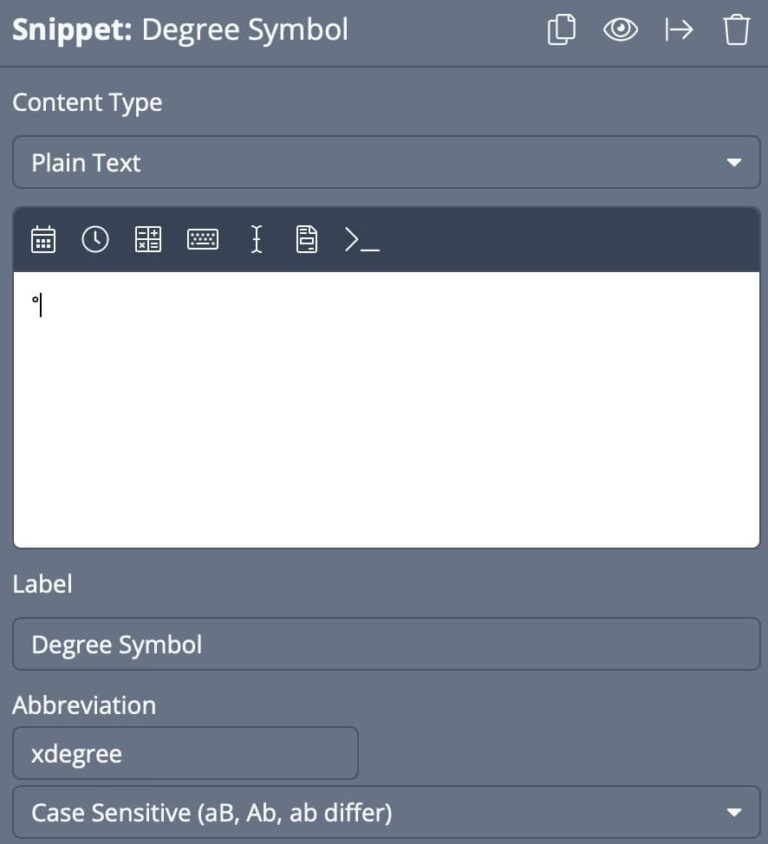The width and height of the screenshot is (768, 844).
Task: Open the Content Type dropdown
Action: 384,162
